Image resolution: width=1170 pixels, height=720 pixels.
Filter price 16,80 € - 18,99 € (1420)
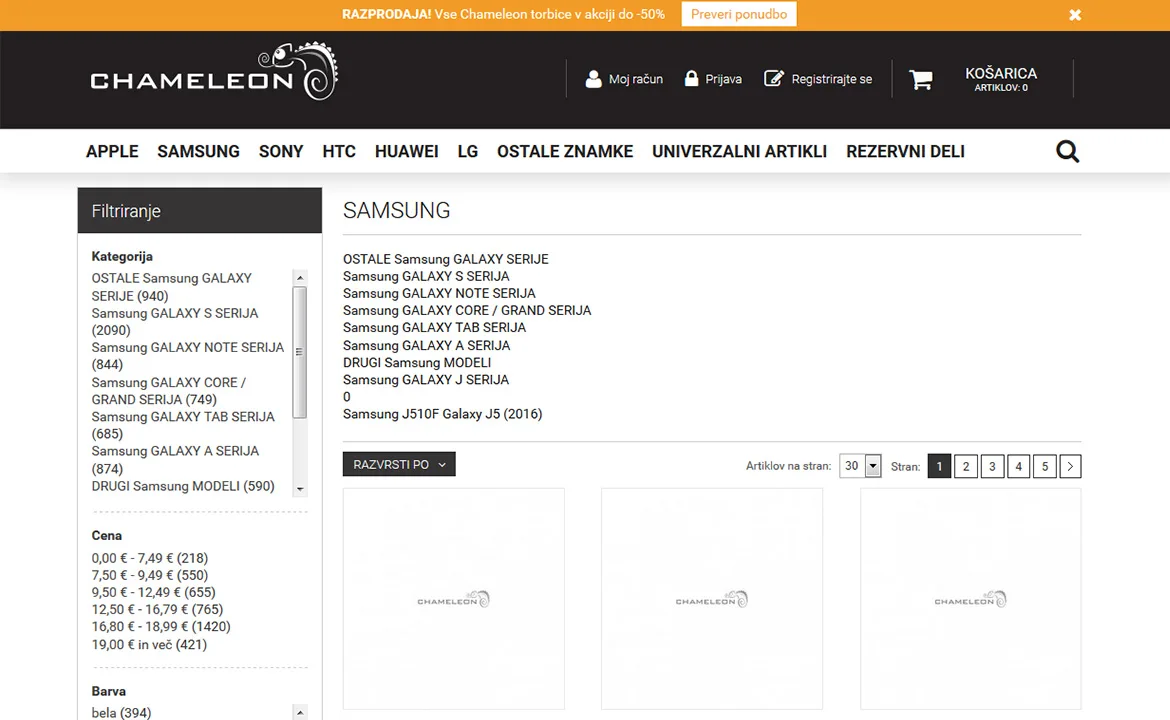(161, 627)
